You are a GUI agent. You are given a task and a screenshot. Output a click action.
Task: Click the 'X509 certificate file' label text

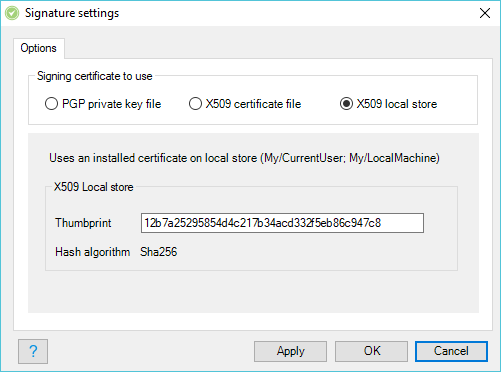(253, 104)
